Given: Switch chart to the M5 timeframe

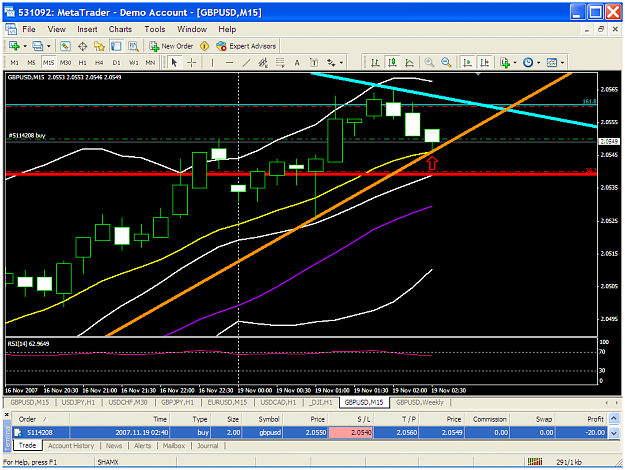Looking at the screenshot, I should [31, 63].
